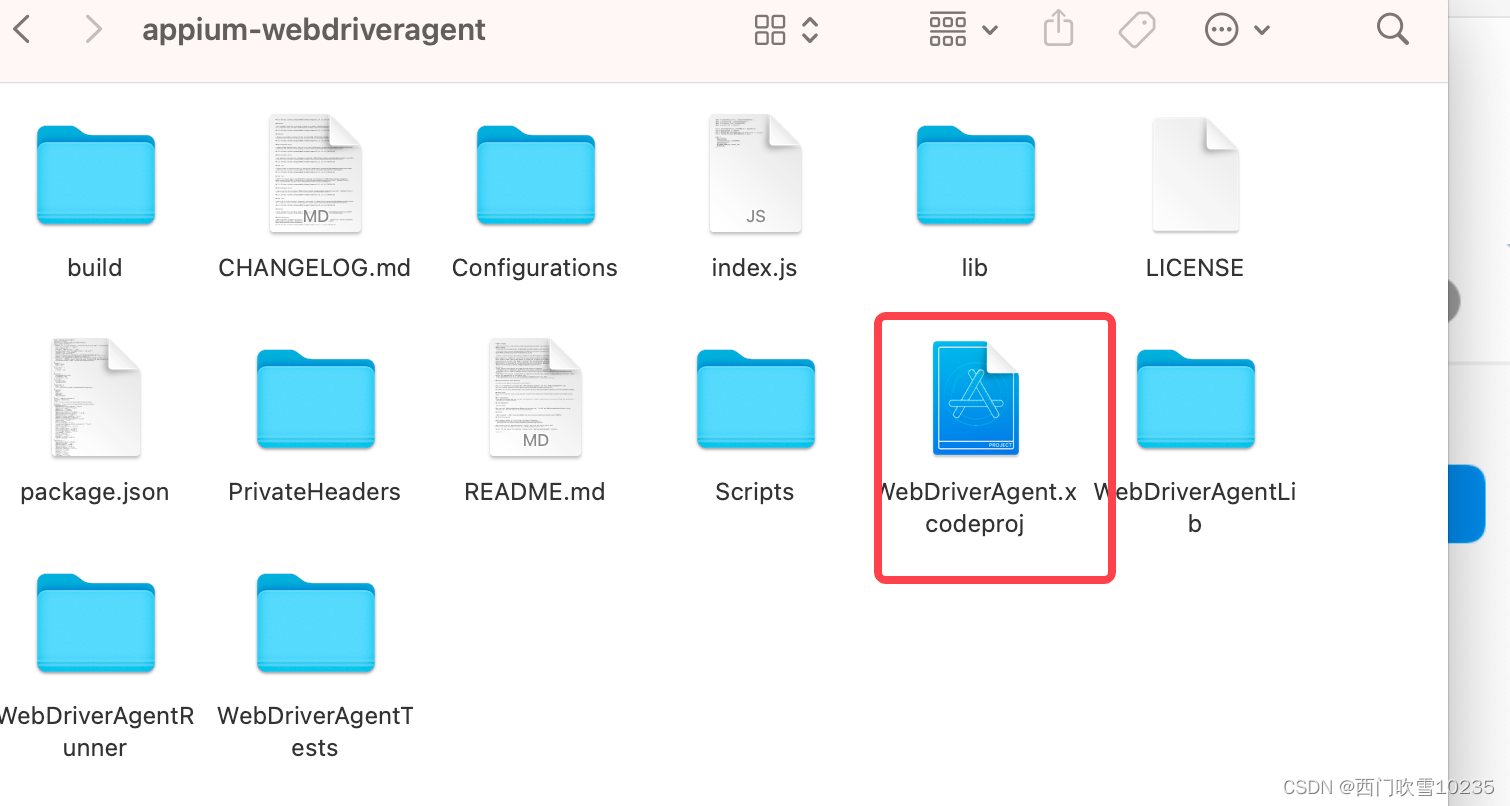Click the appium-webdriveragent window title
Viewport: 1510px width, 806px height.
click(x=314, y=30)
